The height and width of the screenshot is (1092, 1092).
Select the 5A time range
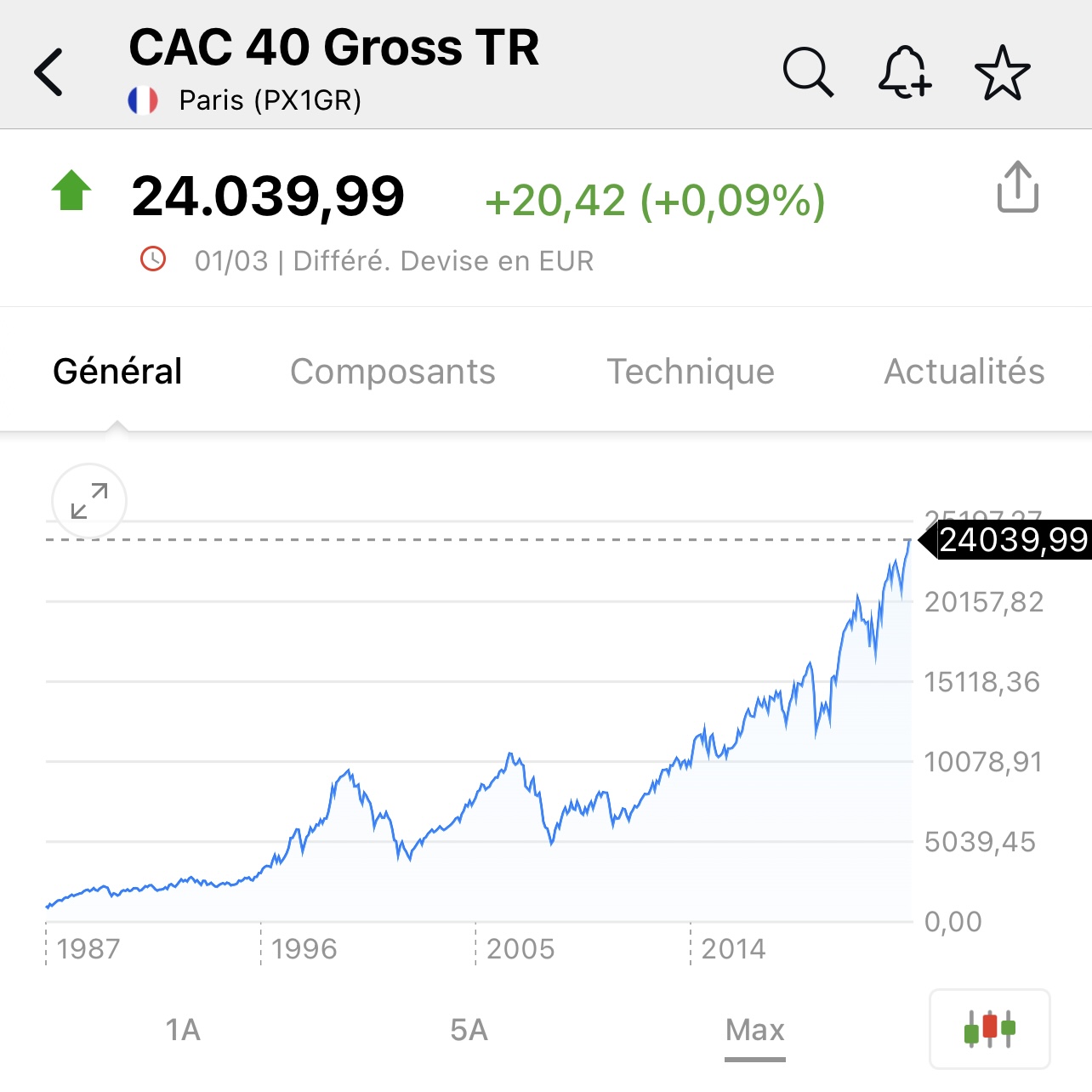tap(469, 1030)
